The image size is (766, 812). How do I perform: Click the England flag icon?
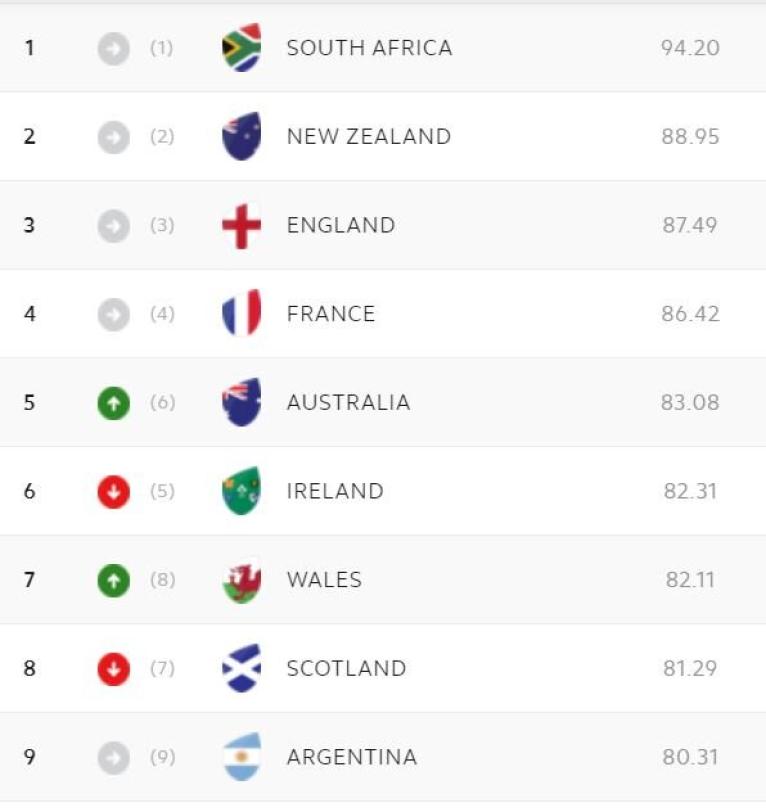tap(241, 226)
